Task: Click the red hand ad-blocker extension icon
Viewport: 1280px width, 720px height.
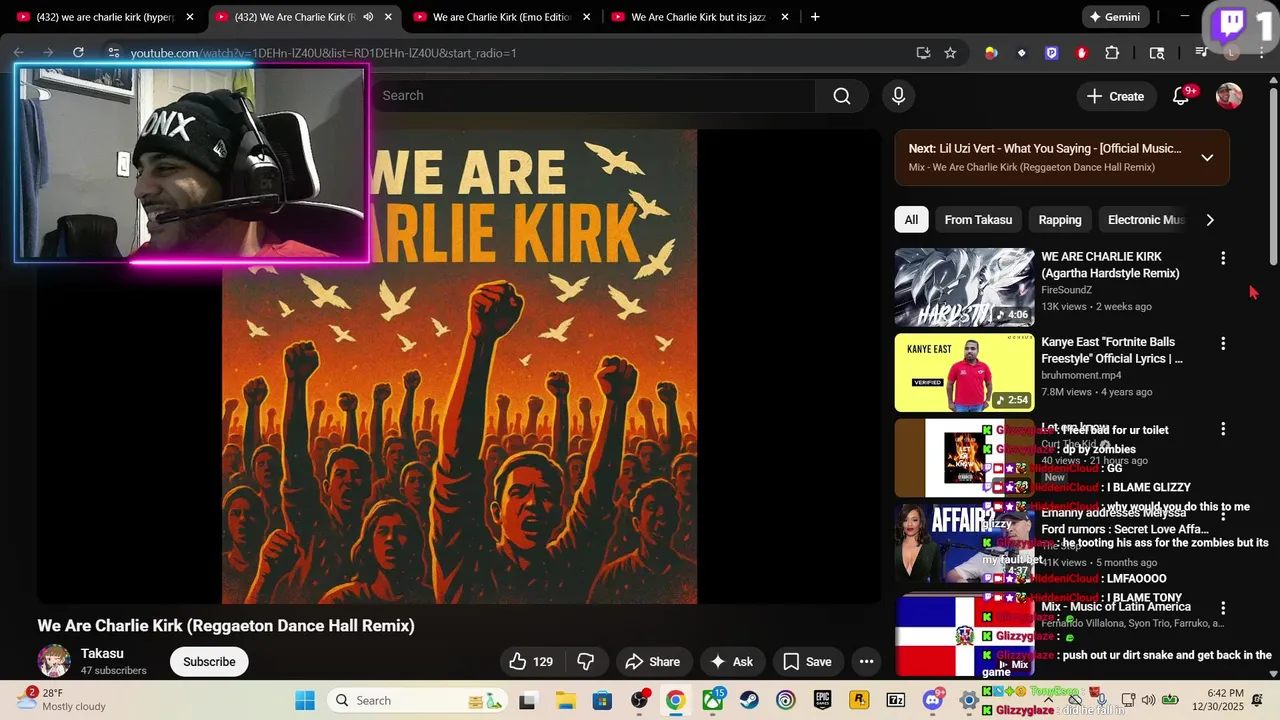Action: coord(1081,53)
